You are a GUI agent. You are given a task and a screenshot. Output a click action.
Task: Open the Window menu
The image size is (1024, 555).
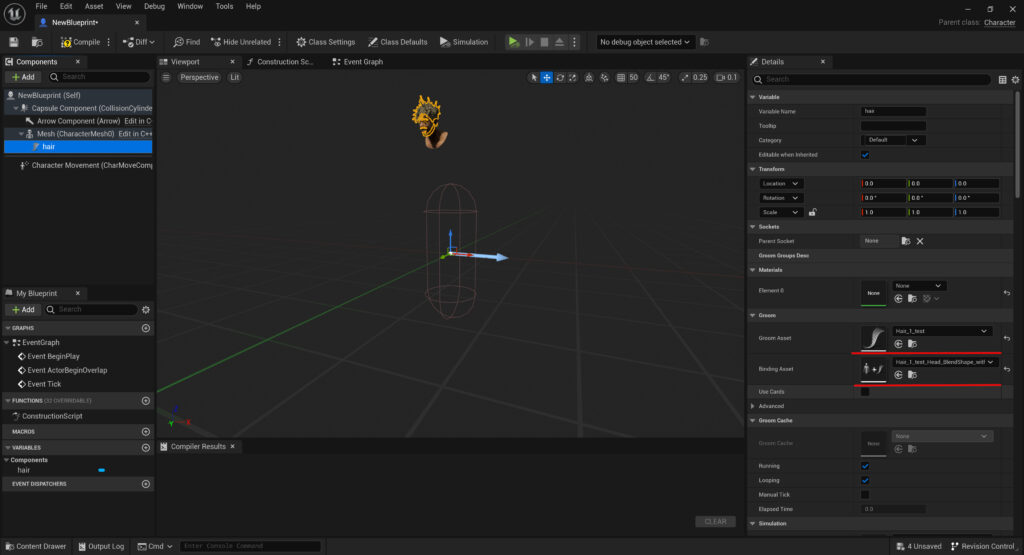(x=189, y=6)
